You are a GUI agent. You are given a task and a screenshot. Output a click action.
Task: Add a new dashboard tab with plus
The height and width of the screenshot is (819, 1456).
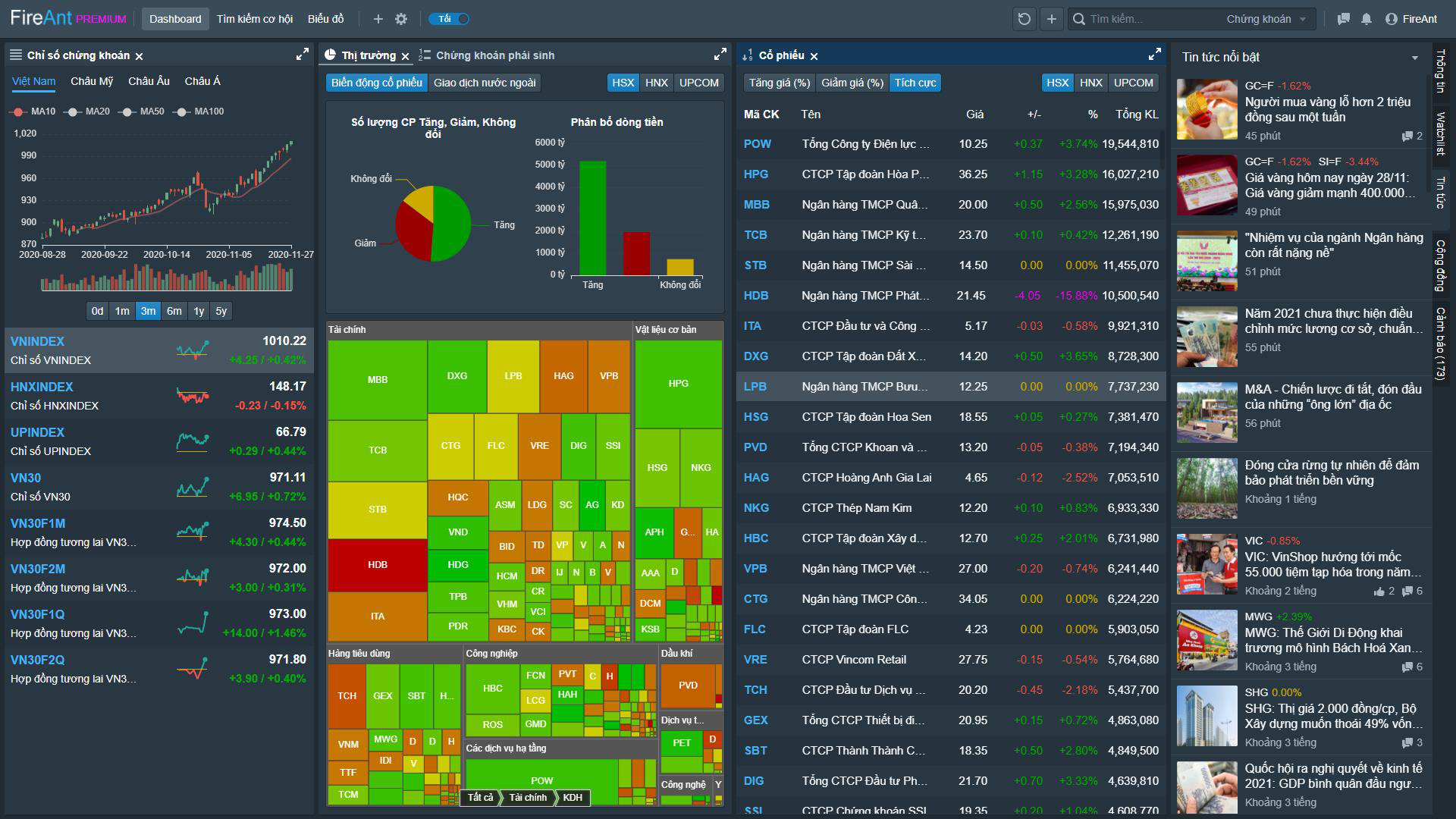coord(378,19)
